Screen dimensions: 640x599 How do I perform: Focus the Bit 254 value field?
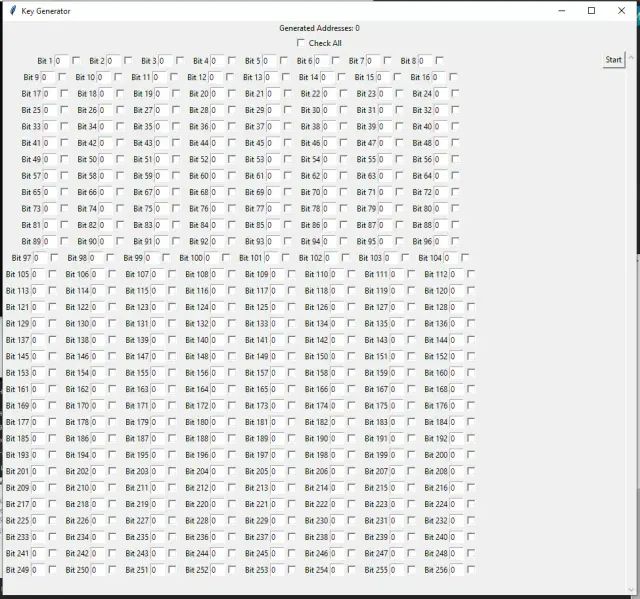tap(337, 570)
